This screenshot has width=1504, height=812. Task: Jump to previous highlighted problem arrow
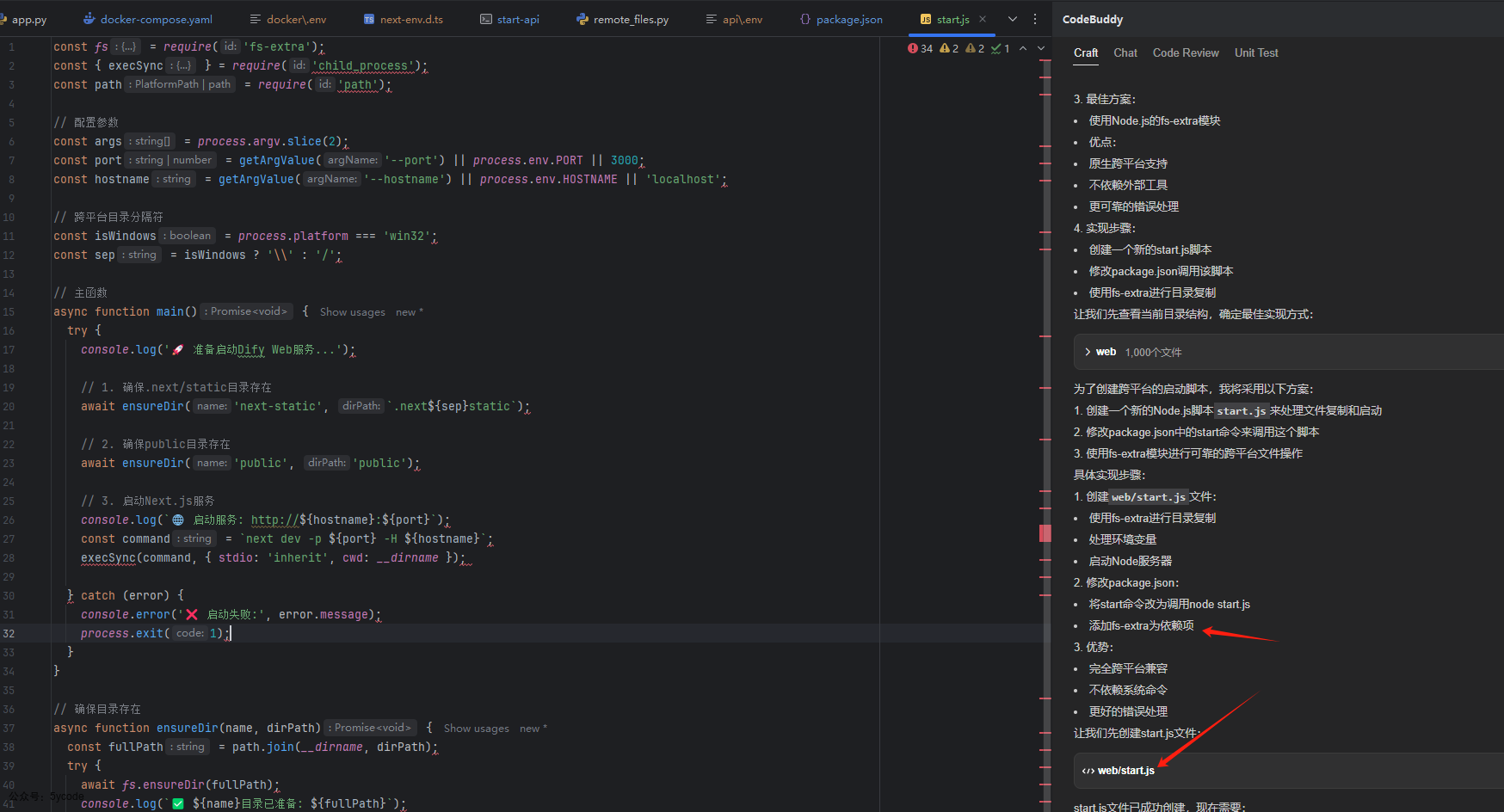pos(1023,49)
